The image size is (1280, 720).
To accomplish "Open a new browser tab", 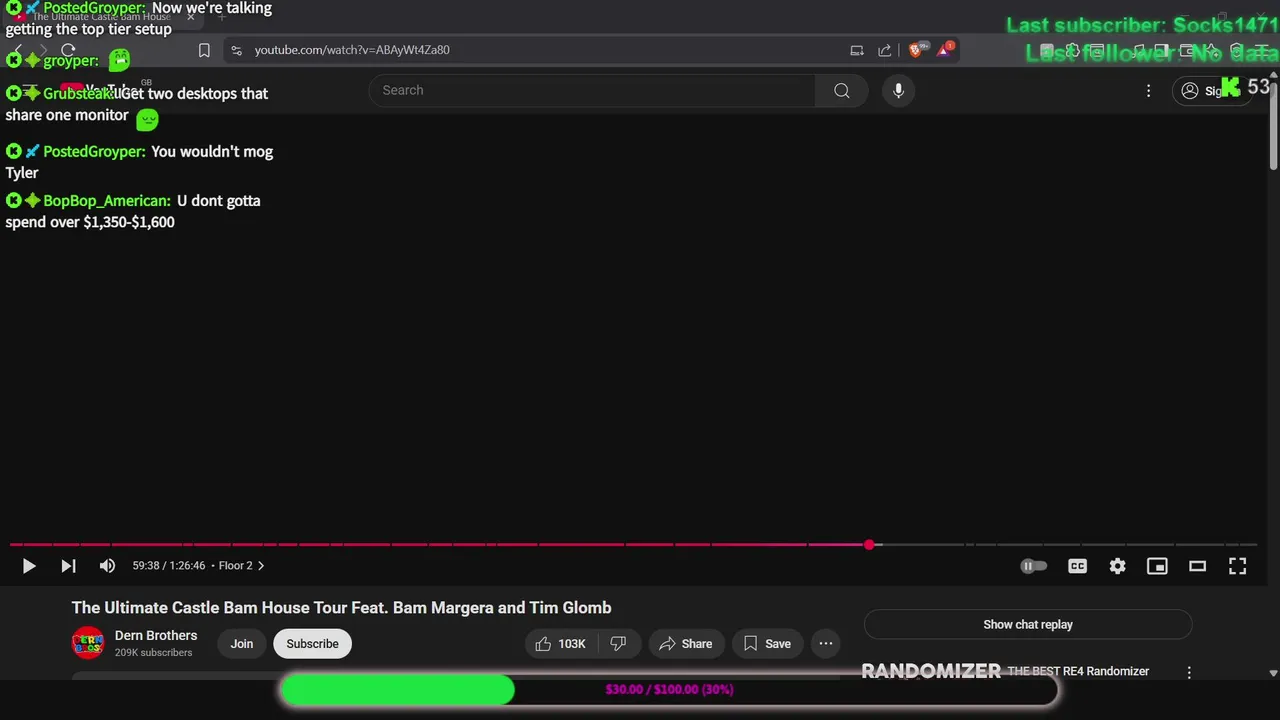I will pyautogui.click(x=222, y=17).
